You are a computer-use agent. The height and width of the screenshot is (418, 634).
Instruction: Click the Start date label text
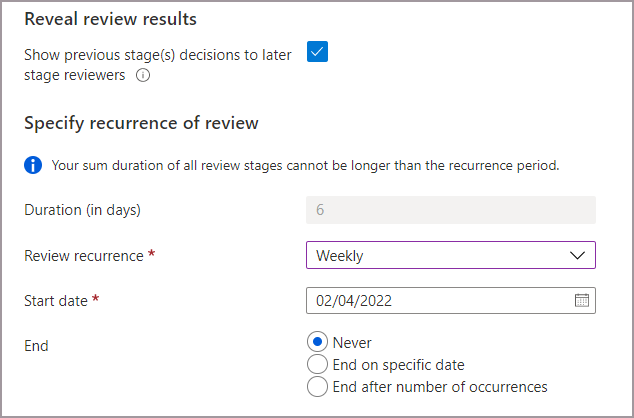click(56, 300)
